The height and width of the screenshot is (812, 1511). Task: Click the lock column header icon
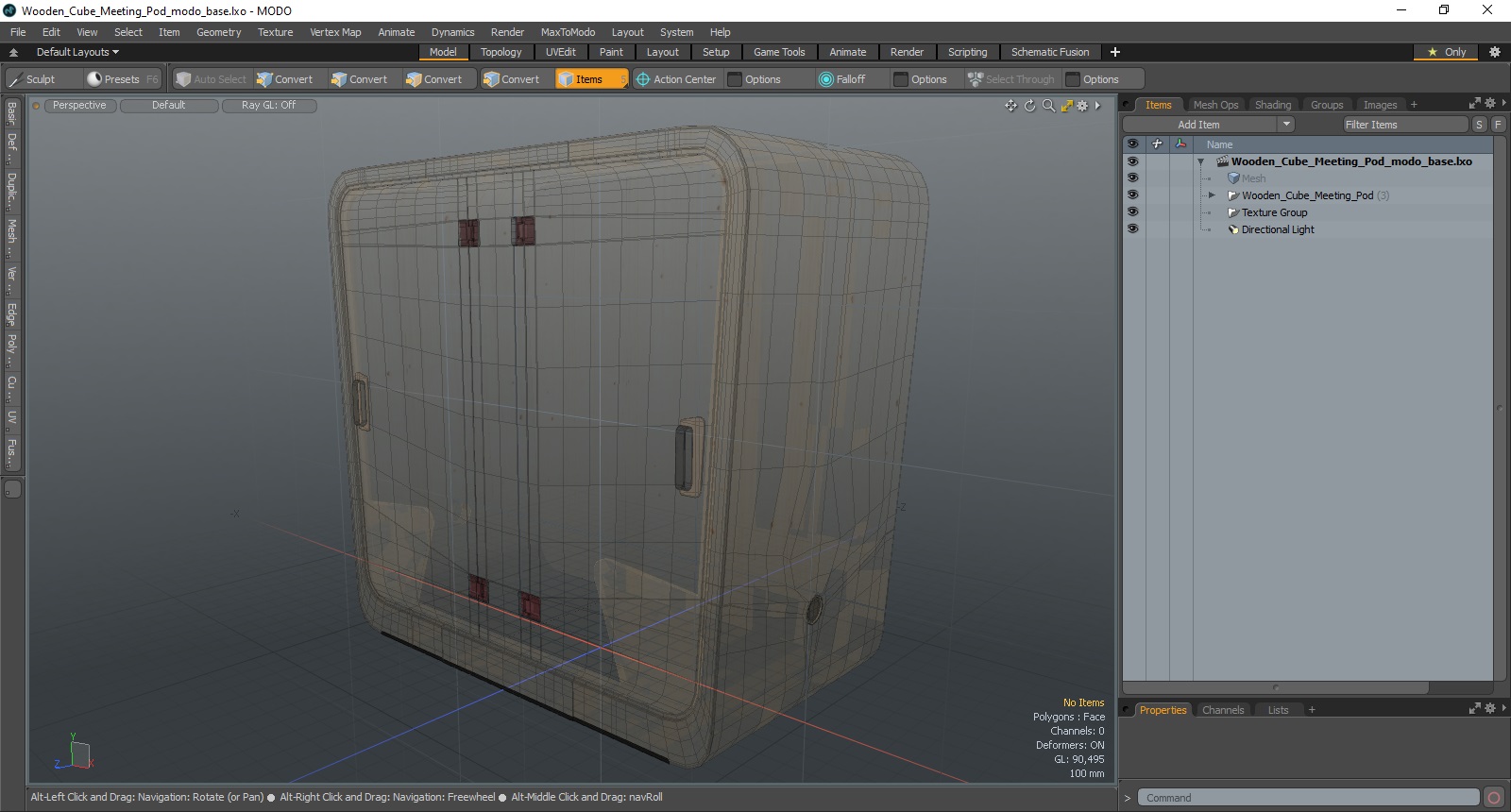1157,144
